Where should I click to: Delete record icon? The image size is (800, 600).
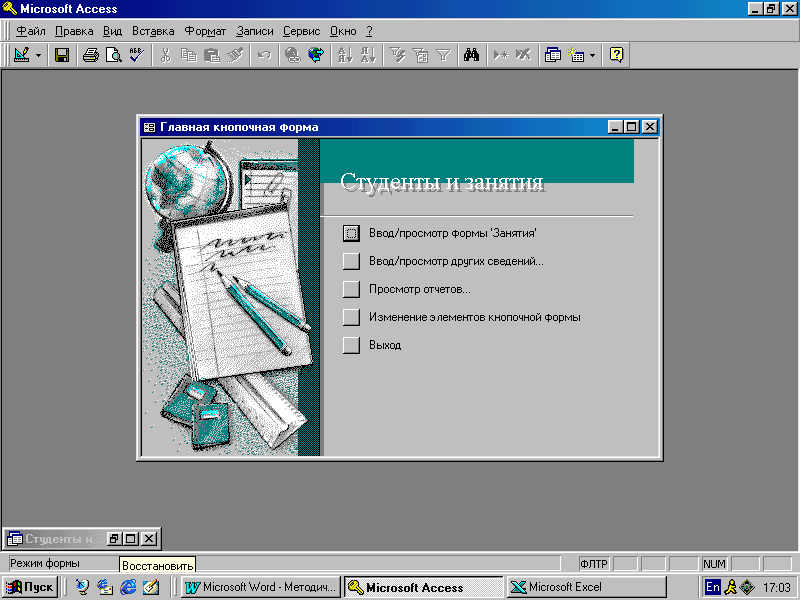pyautogui.click(x=523, y=55)
